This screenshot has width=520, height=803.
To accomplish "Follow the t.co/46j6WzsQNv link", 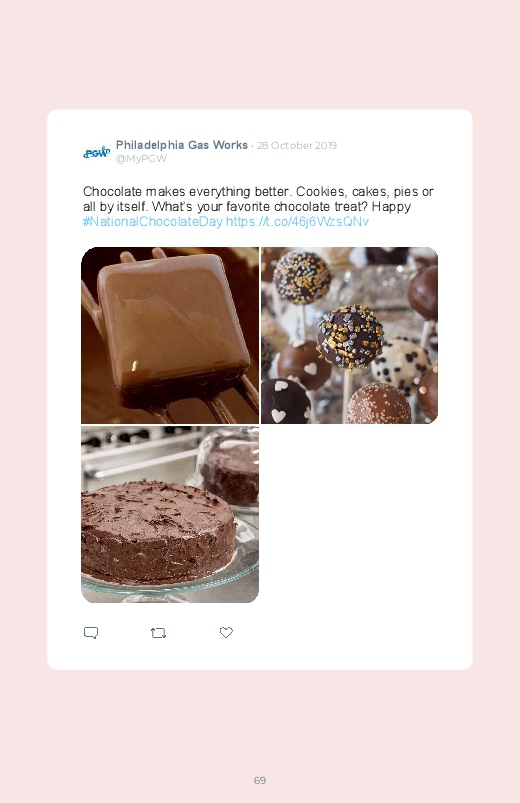I will tap(297, 222).
